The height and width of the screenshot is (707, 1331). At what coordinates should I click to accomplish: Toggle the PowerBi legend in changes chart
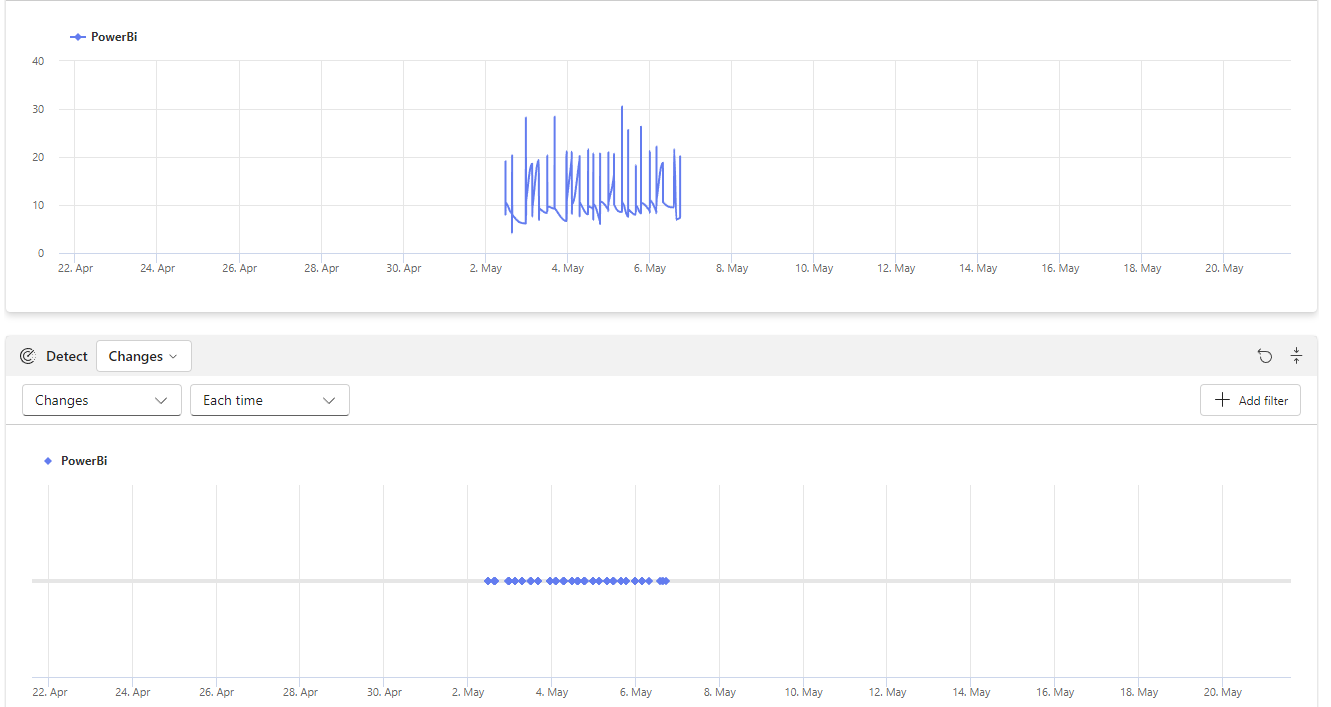[x=76, y=461]
